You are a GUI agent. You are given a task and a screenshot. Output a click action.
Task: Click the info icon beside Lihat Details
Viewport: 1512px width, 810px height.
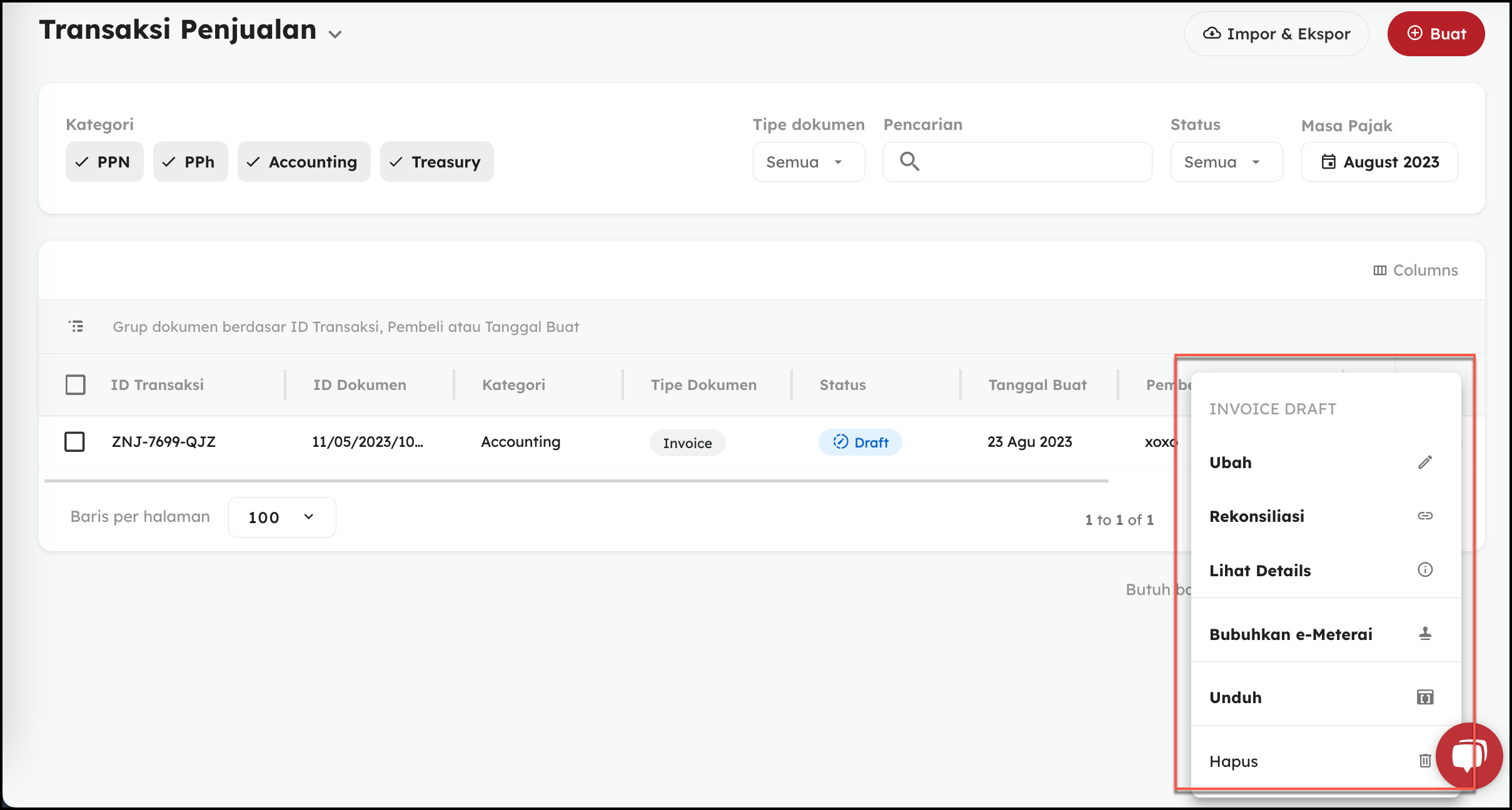(x=1424, y=570)
